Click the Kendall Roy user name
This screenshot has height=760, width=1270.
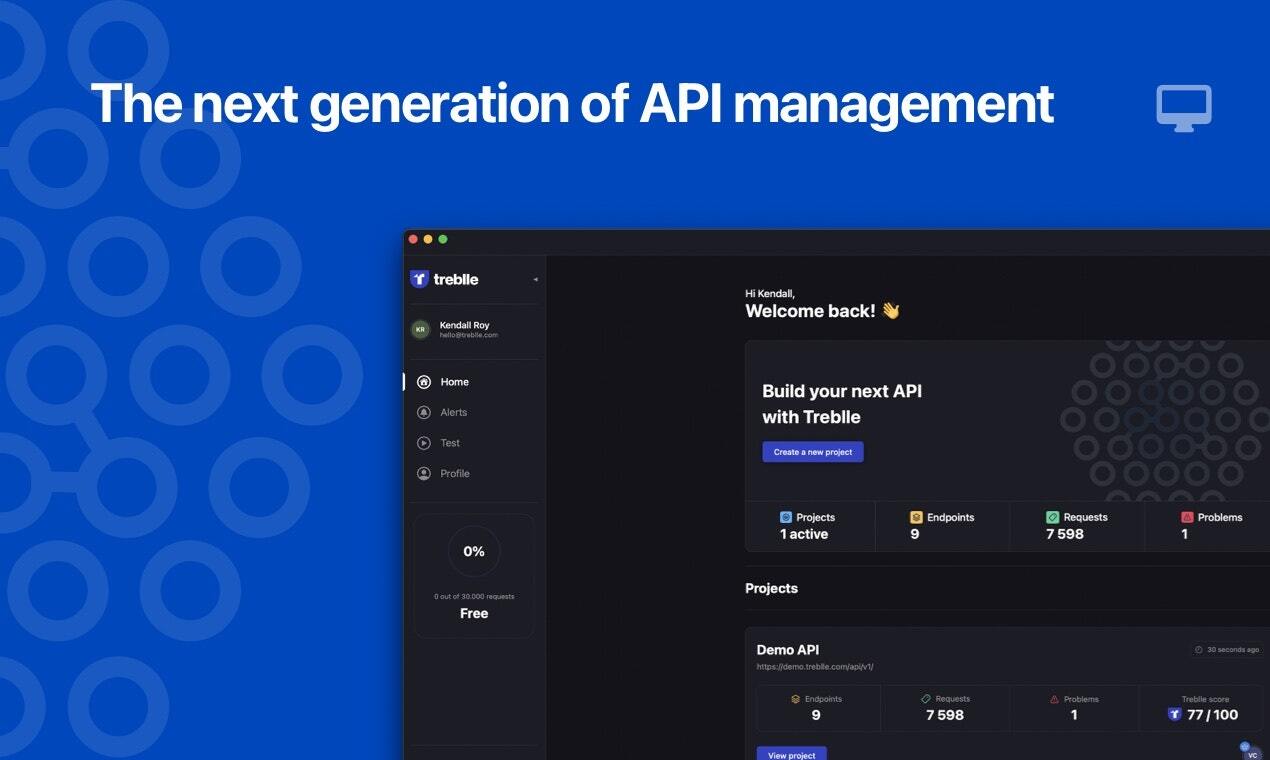coord(465,325)
